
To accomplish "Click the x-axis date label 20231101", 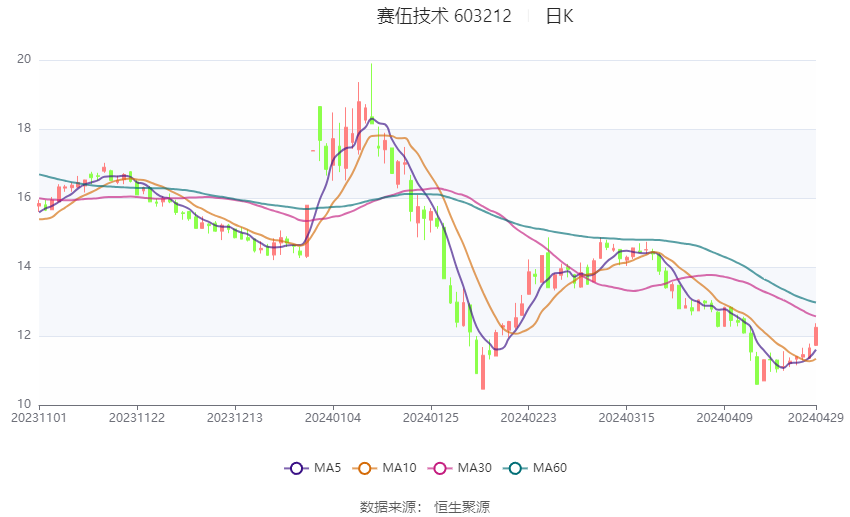I will tap(39, 418).
